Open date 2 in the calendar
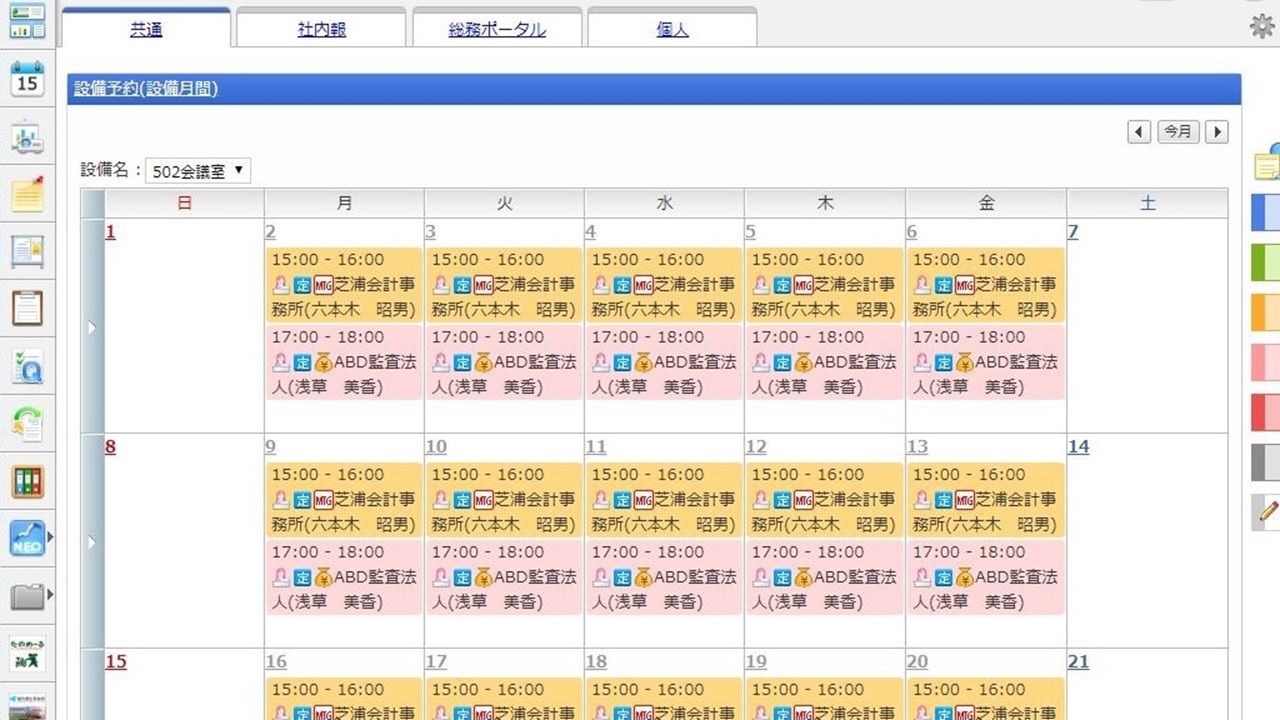 [x=270, y=232]
